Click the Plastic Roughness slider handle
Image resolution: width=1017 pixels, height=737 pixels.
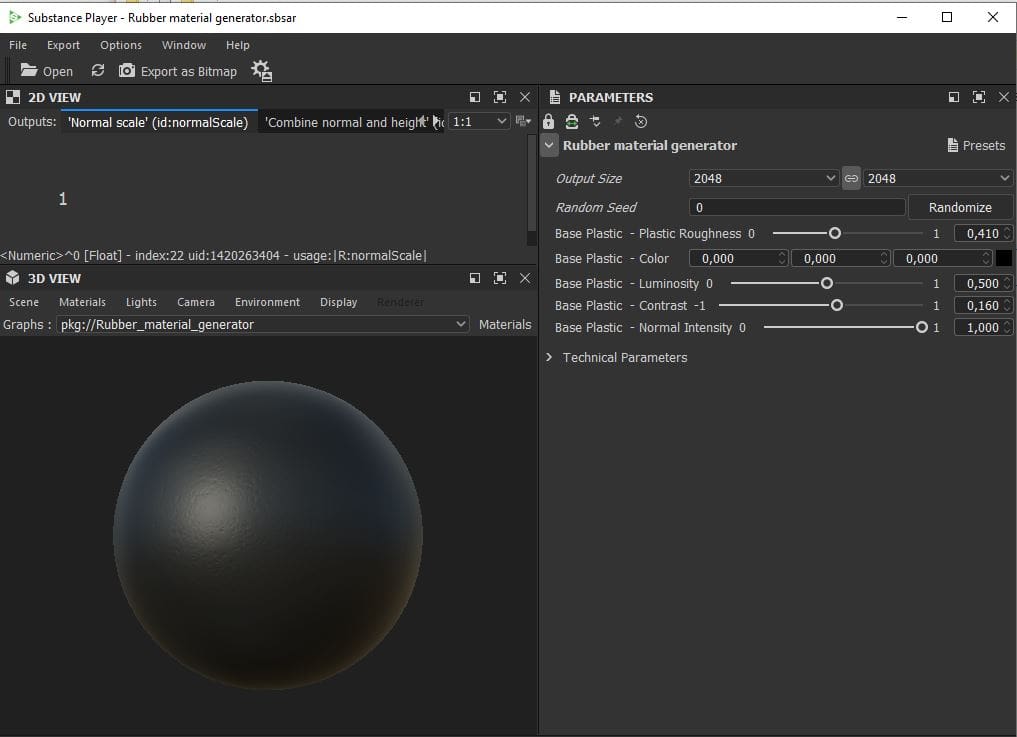835,233
